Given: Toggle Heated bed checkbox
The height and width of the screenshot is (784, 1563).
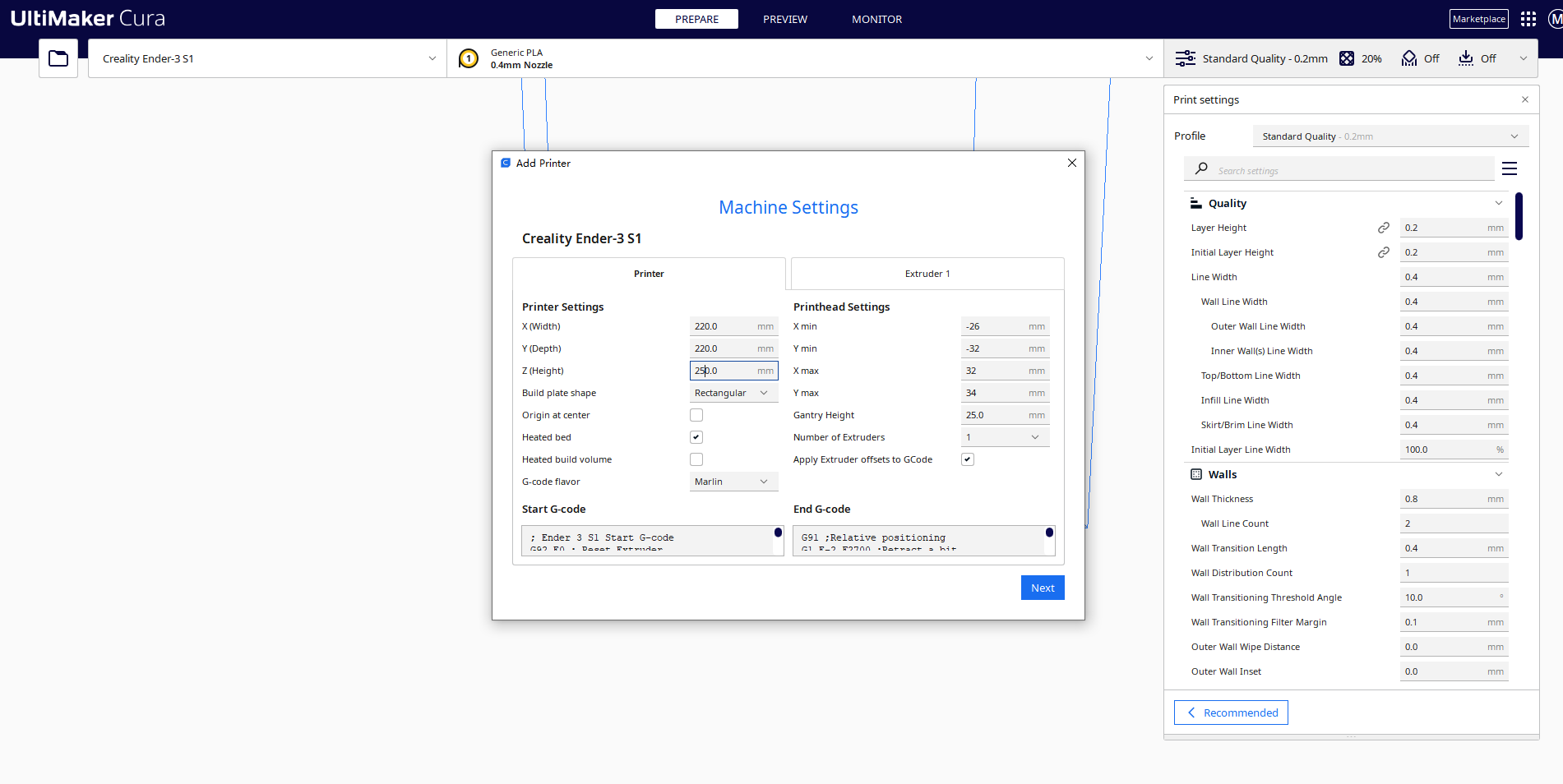Looking at the screenshot, I should coord(696,437).
